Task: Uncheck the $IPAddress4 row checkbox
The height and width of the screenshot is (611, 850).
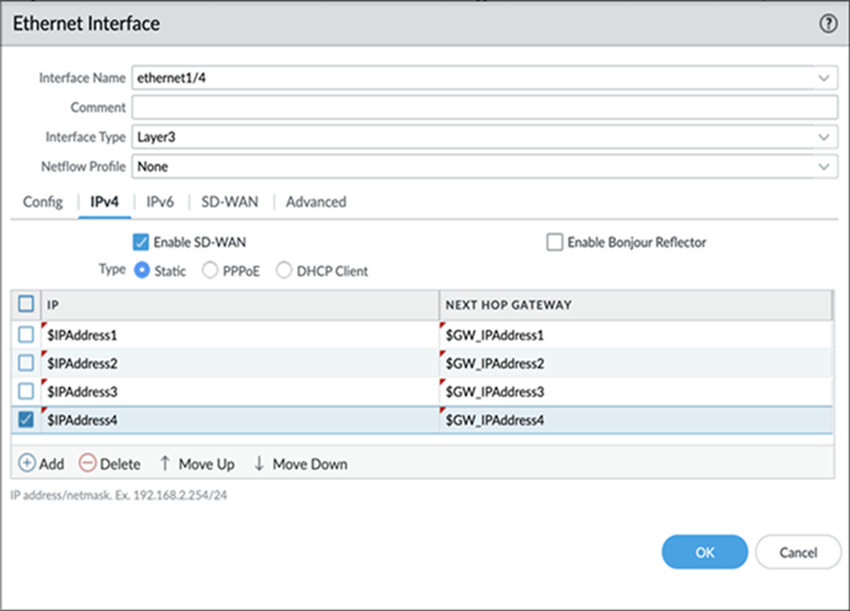Action: click(27, 421)
